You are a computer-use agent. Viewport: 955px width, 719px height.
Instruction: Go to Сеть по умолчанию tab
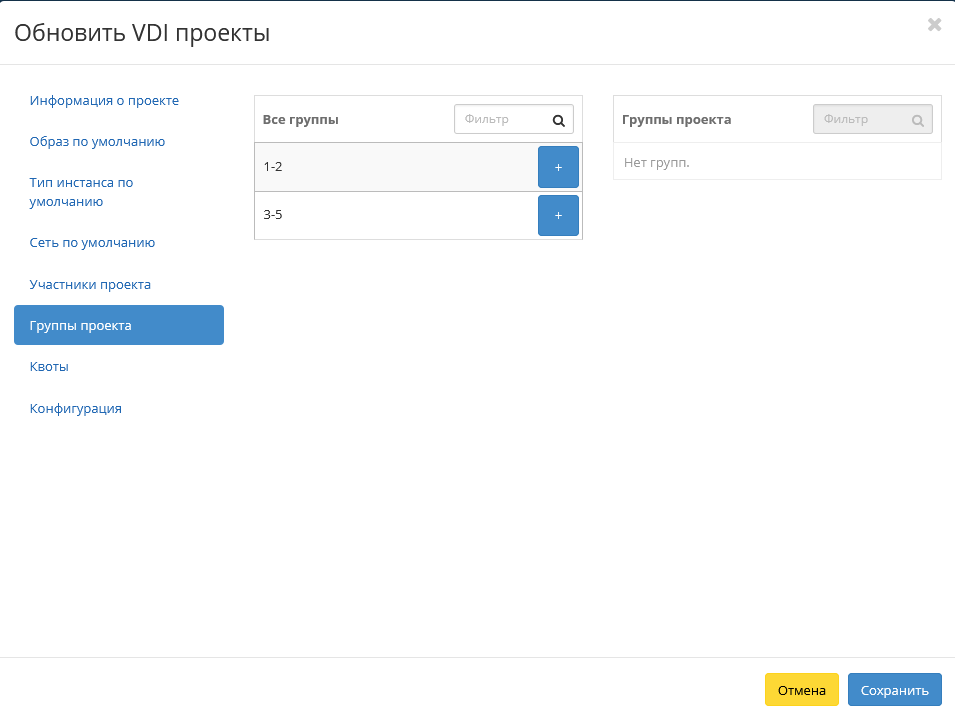92,242
